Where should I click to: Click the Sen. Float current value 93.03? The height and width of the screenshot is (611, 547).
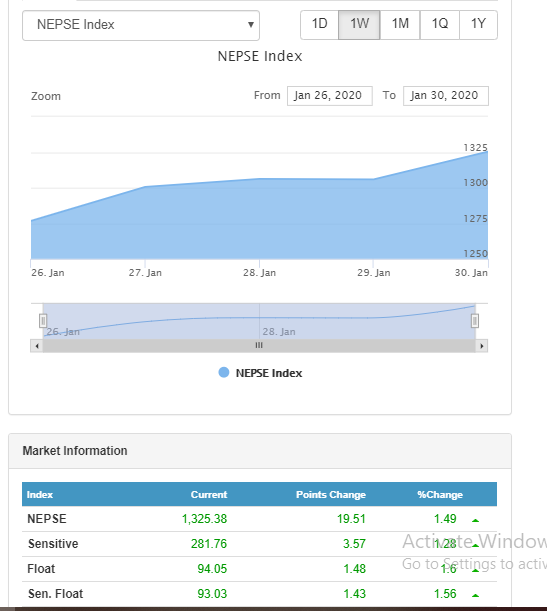tap(212, 594)
